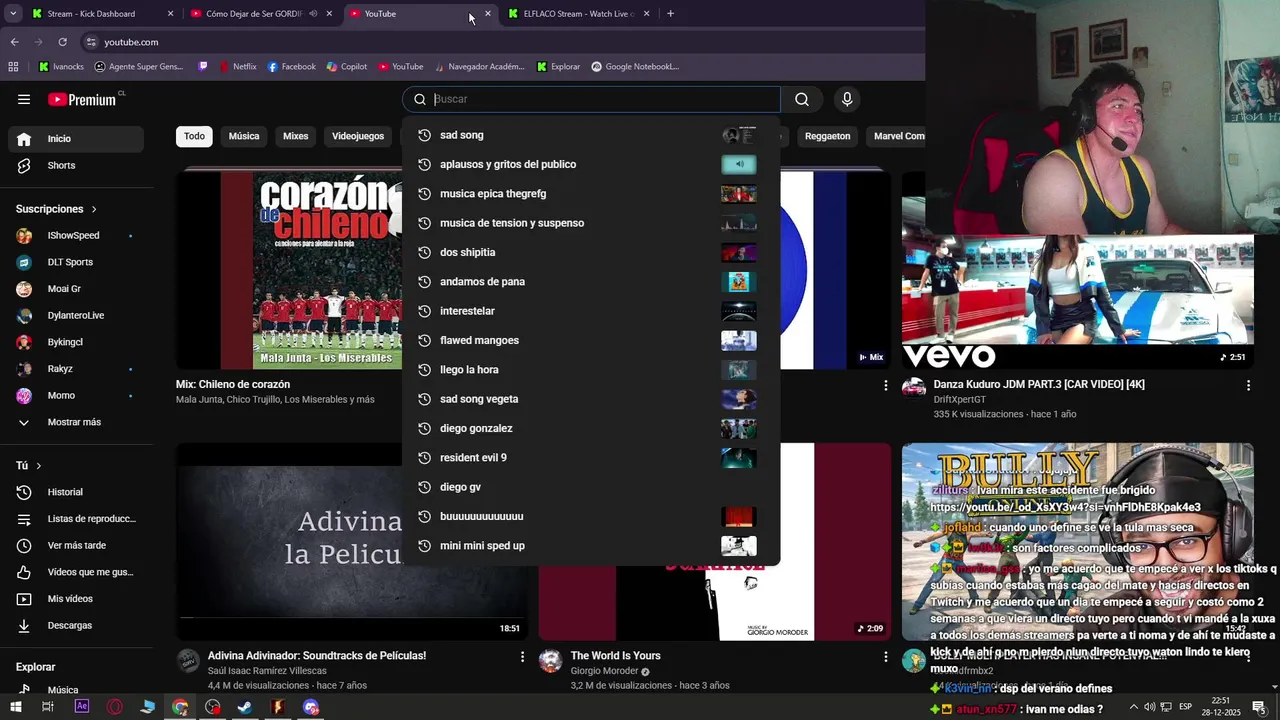
Task: Click the 'llego la hora' suggestion
Action: tap(591, 370)
